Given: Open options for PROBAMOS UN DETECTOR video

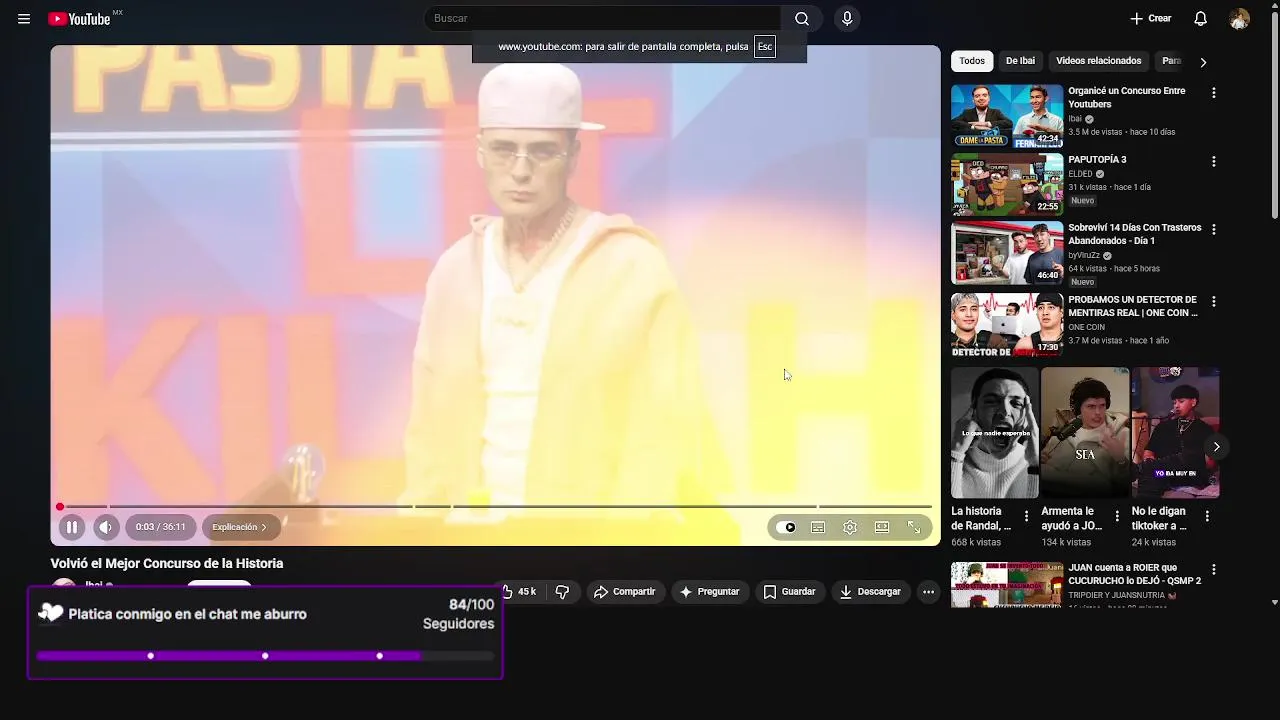Looking at the screenshot, I should tap(1214, 301).
